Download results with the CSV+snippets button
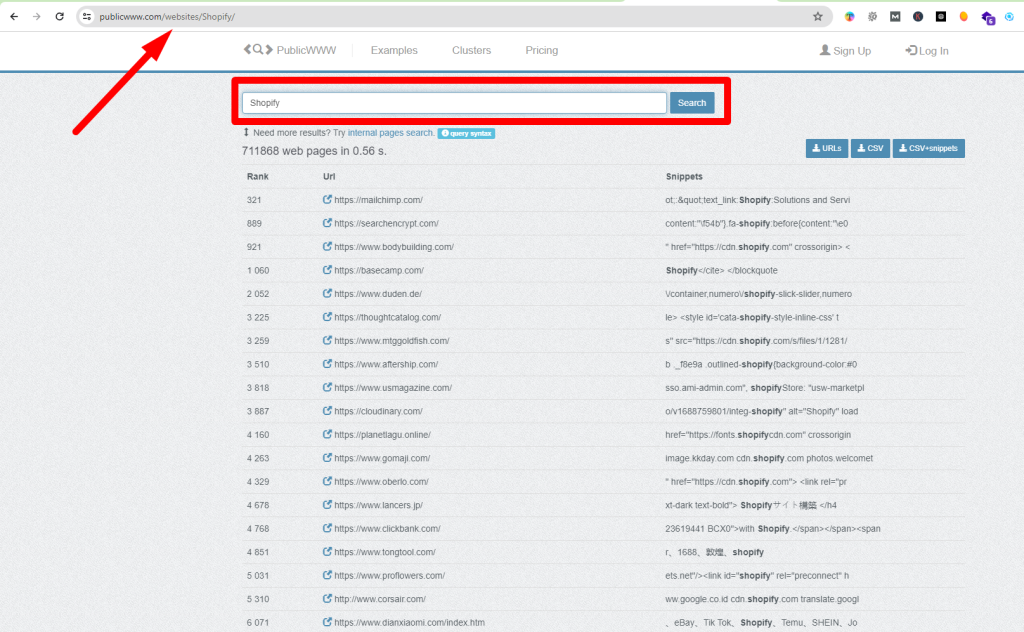1024x632 pixels. tap(929, 148)
